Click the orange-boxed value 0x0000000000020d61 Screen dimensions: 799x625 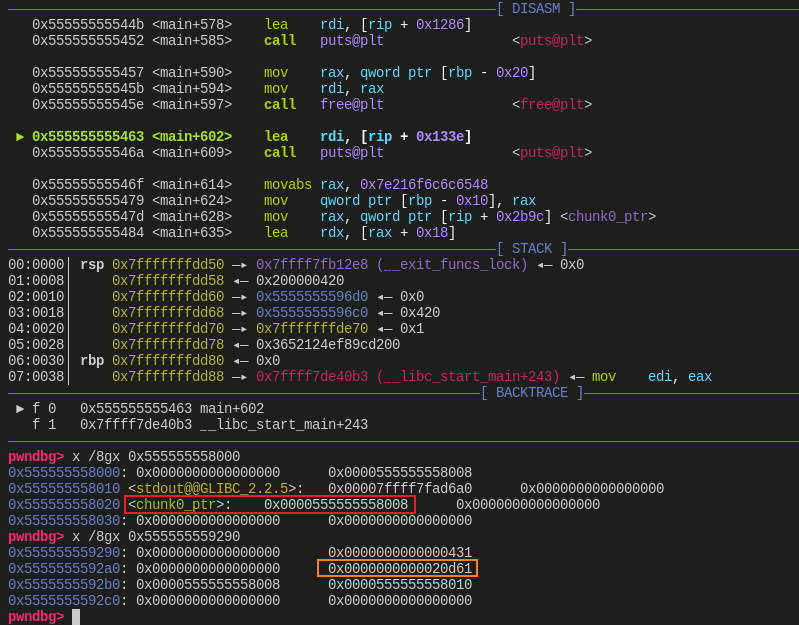[397, 569]
